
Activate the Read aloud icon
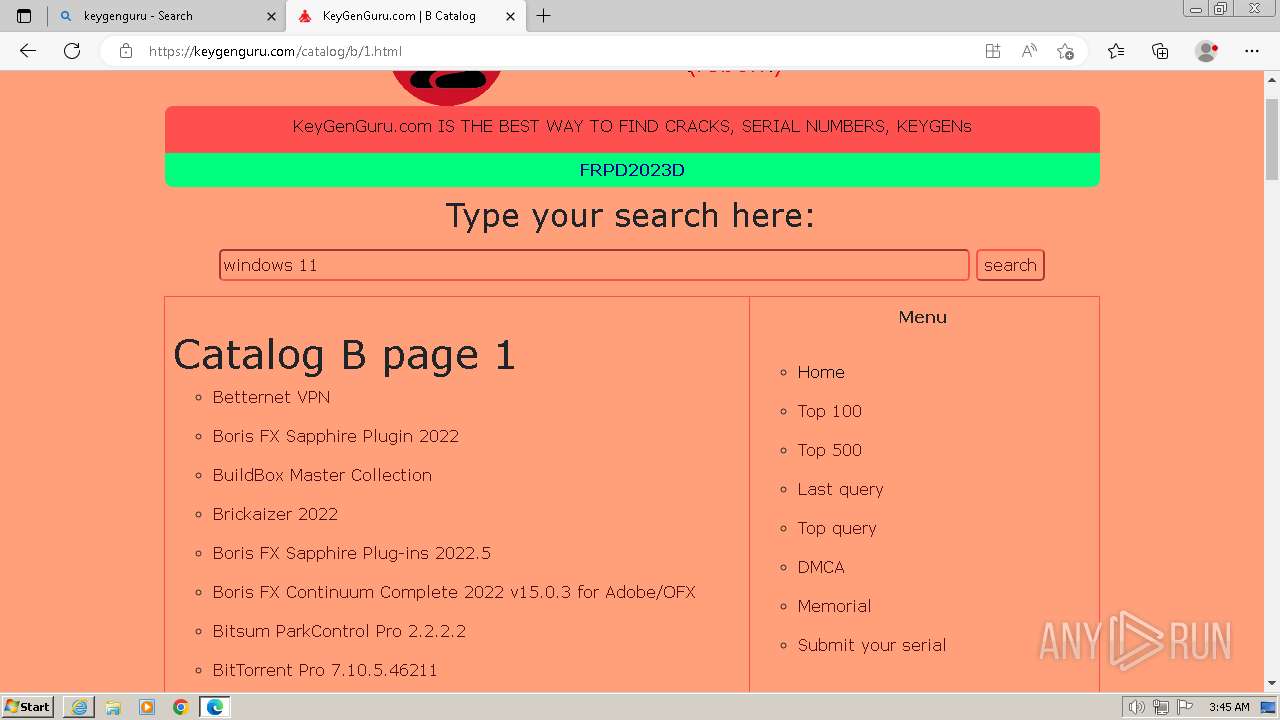[x=1028, y=51]
